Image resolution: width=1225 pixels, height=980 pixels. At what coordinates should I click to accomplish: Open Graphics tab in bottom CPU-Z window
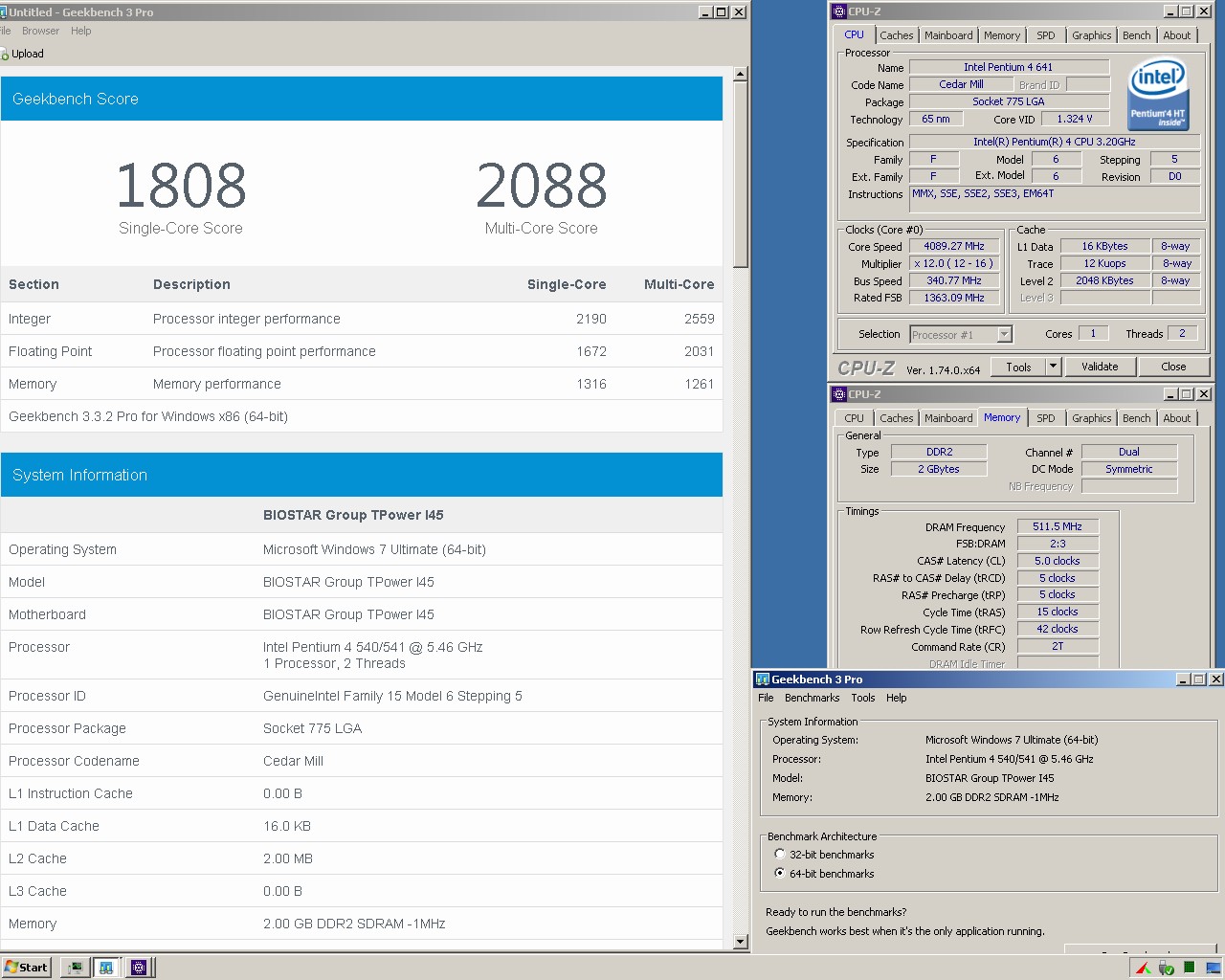pyautogui.click(x=1092, y=418)
